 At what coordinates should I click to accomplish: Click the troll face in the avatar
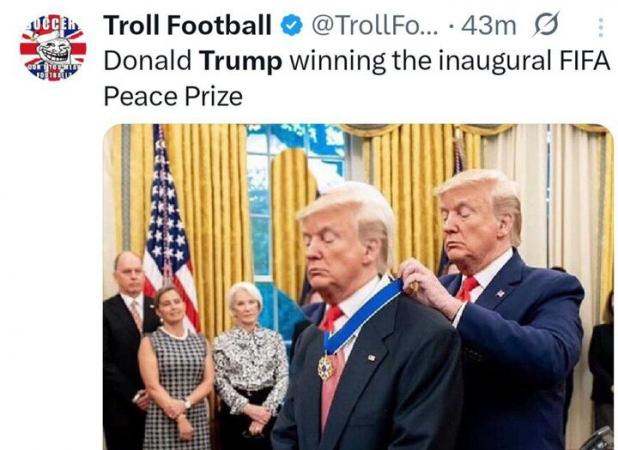click(54, 50)
